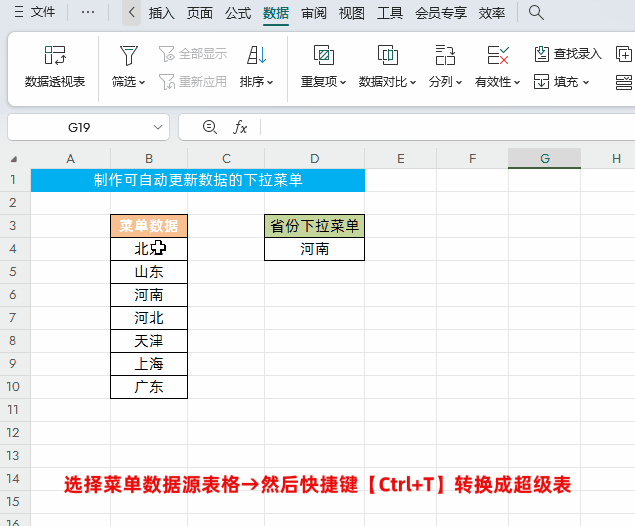
Task: Expand the 填充 dropdown arrow
Action: [586, 83]
